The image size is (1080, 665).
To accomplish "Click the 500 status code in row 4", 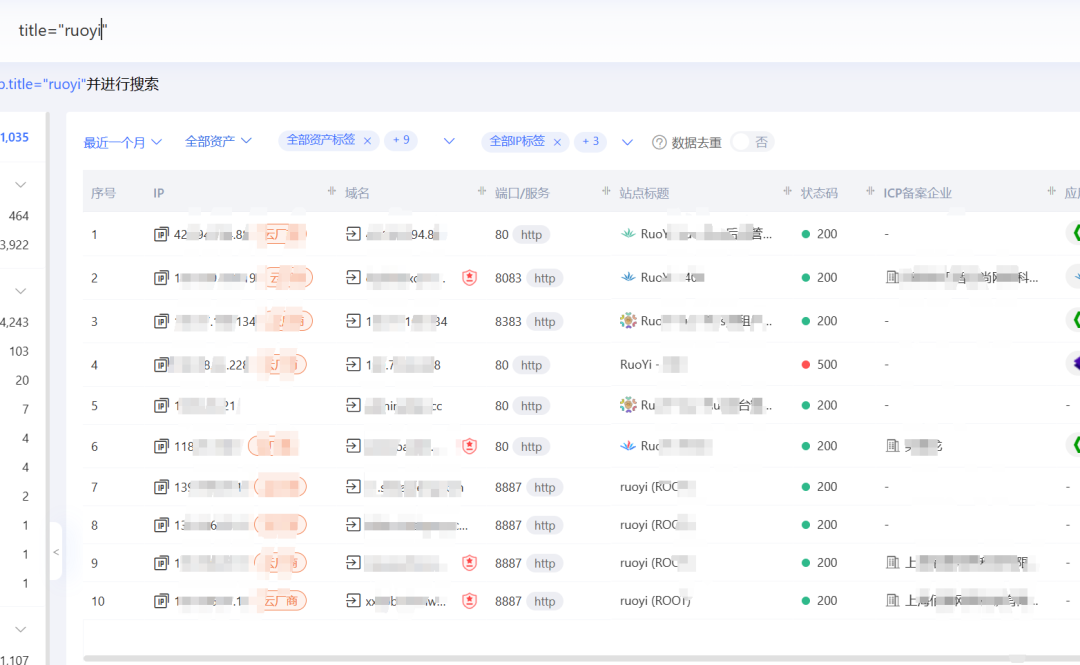I will [827, 365].
